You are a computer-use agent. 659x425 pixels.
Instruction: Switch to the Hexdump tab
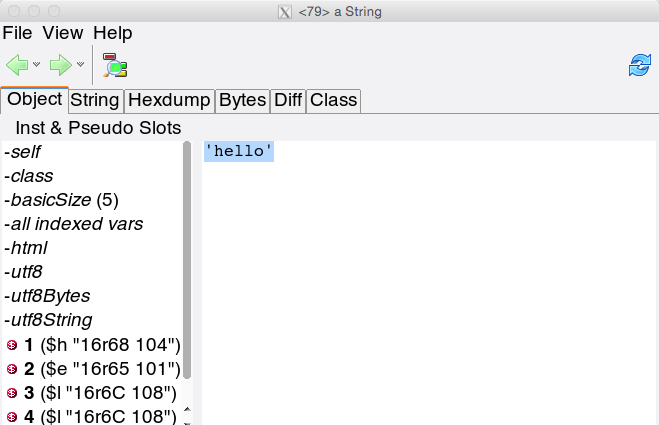[169, 100]
